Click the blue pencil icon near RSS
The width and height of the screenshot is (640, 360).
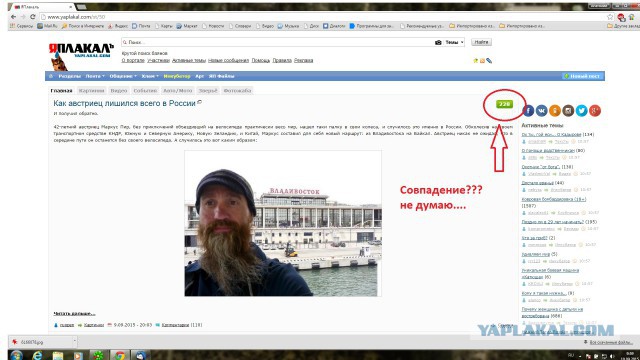(x=489, y=61)
